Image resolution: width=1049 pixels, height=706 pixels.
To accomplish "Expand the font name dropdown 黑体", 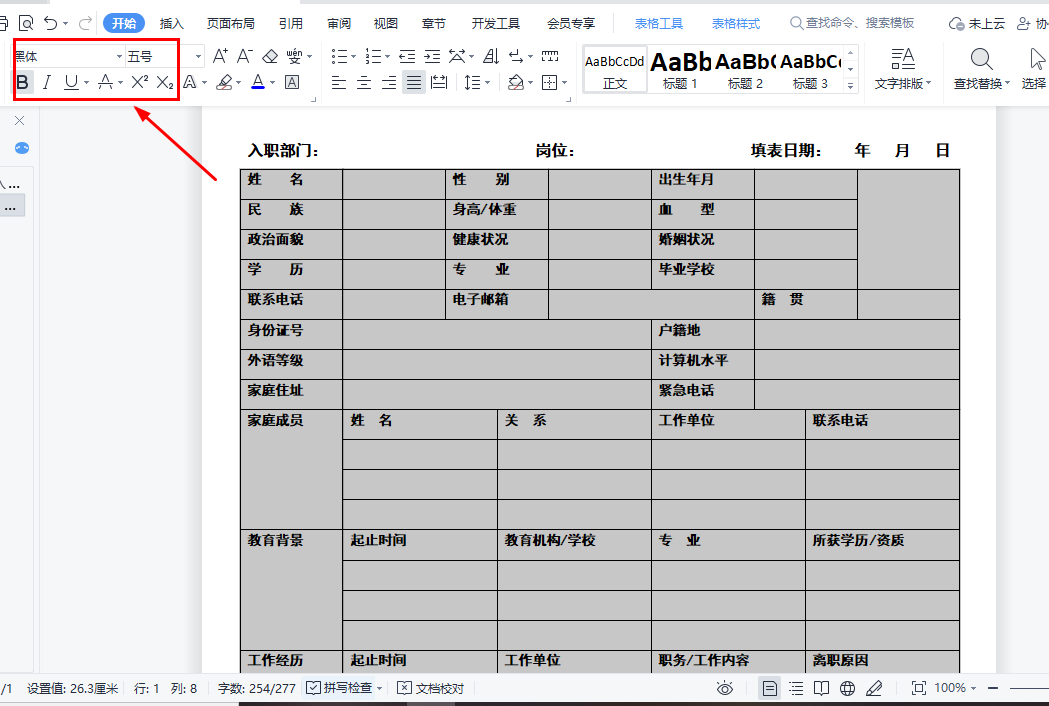I will (119, 57).
